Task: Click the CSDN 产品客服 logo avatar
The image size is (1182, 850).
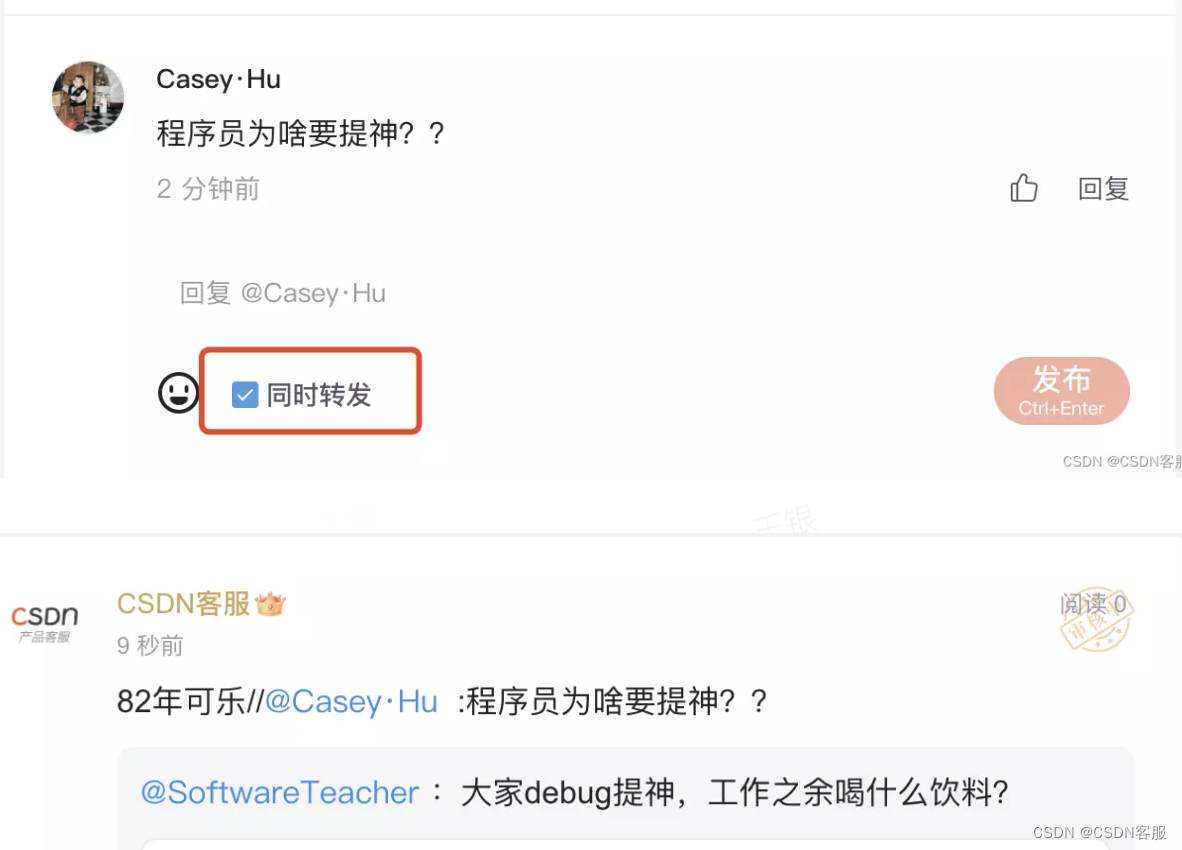Action: 44,624
